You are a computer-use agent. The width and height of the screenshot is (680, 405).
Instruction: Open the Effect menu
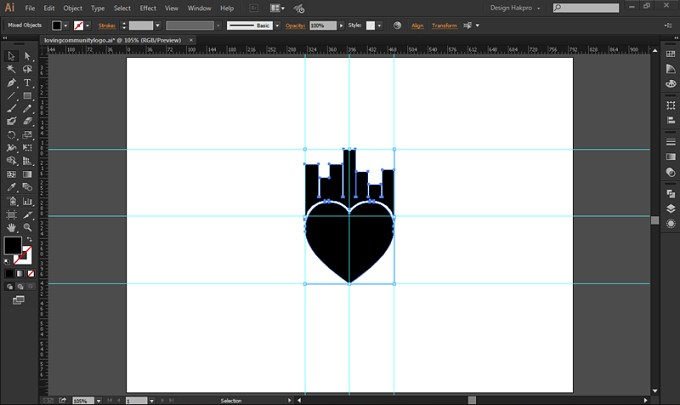click(147, 8)
